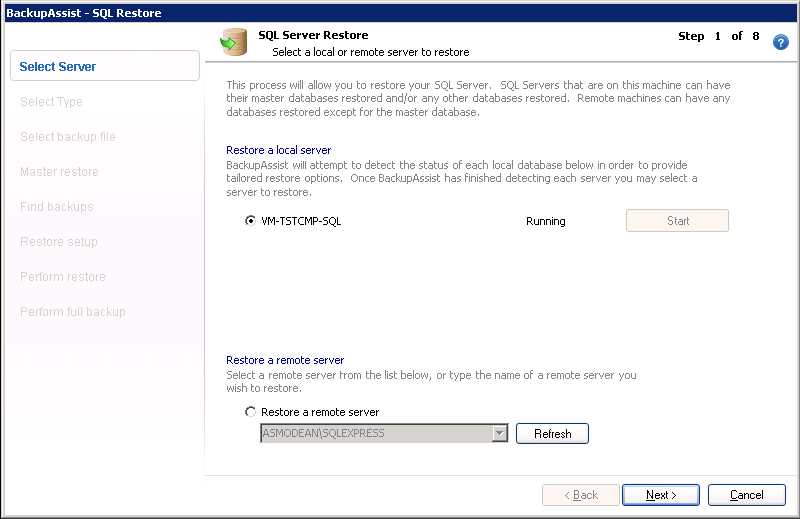Click the Start button for VM-TSTCMP-SQL
800x519 pixels.
click(677, 220)
